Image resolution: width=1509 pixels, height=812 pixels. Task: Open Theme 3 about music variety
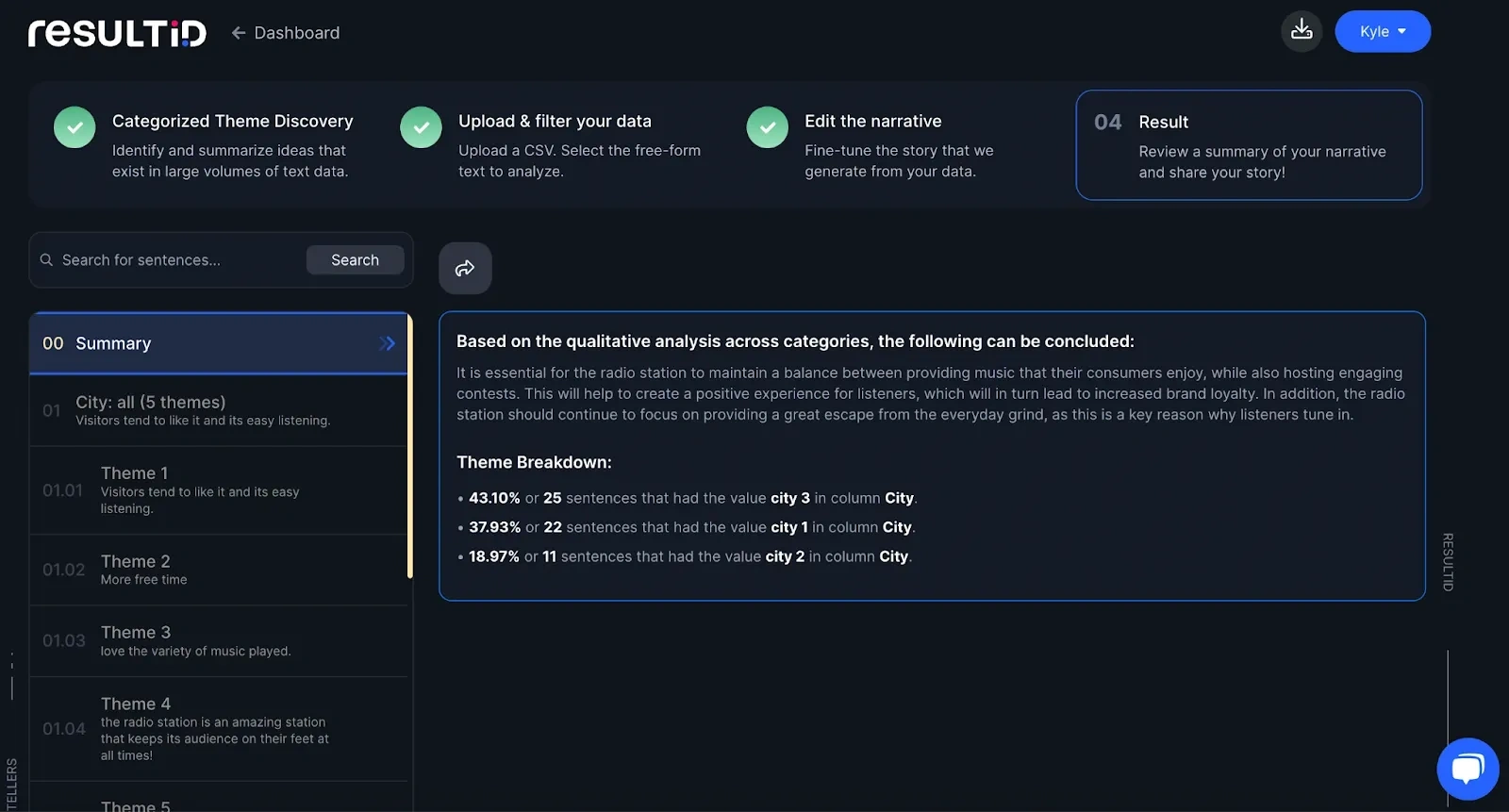click(x=217, y=640)
